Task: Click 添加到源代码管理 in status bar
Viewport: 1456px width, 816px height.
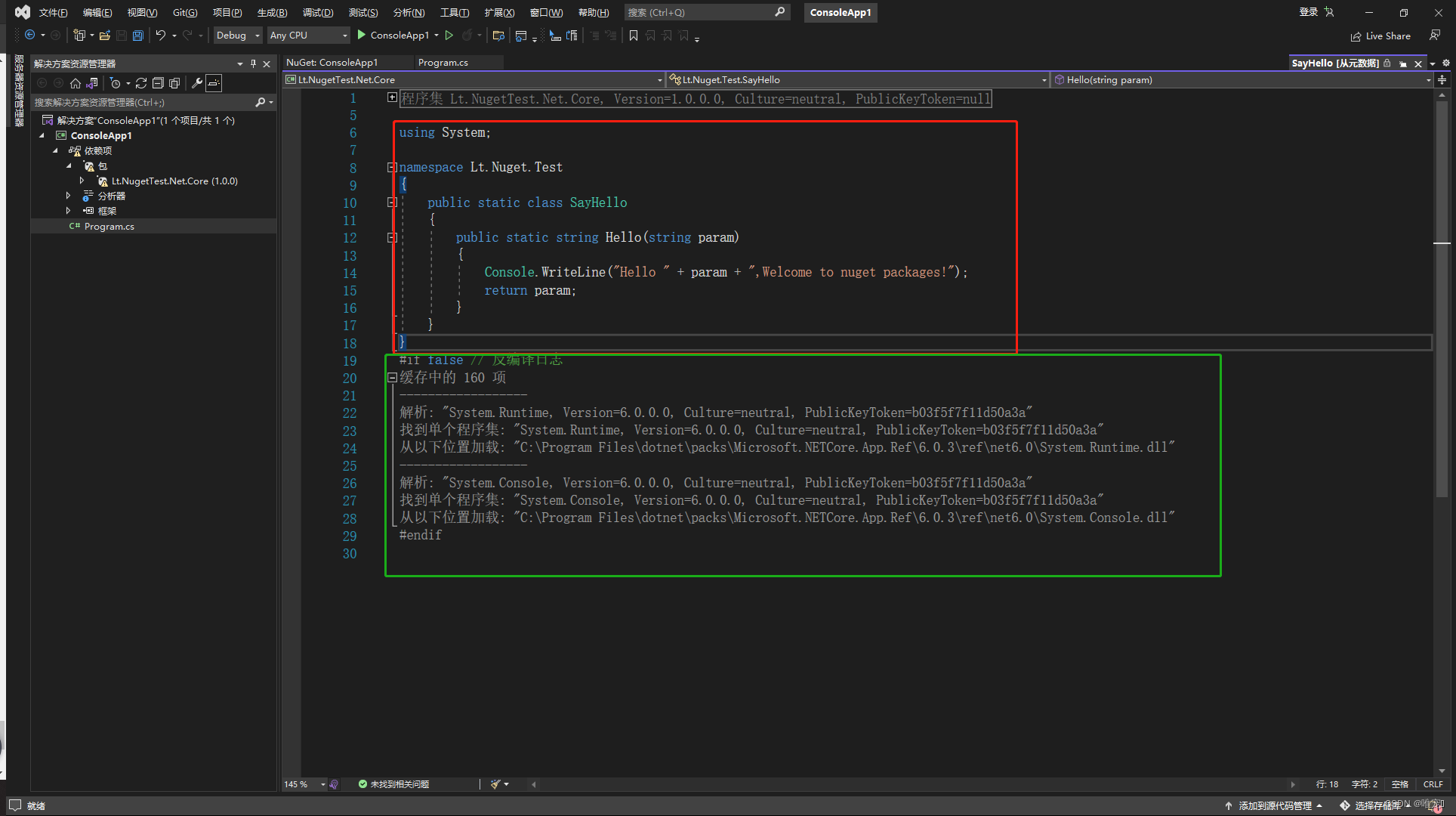Action: click(1274, 805)
